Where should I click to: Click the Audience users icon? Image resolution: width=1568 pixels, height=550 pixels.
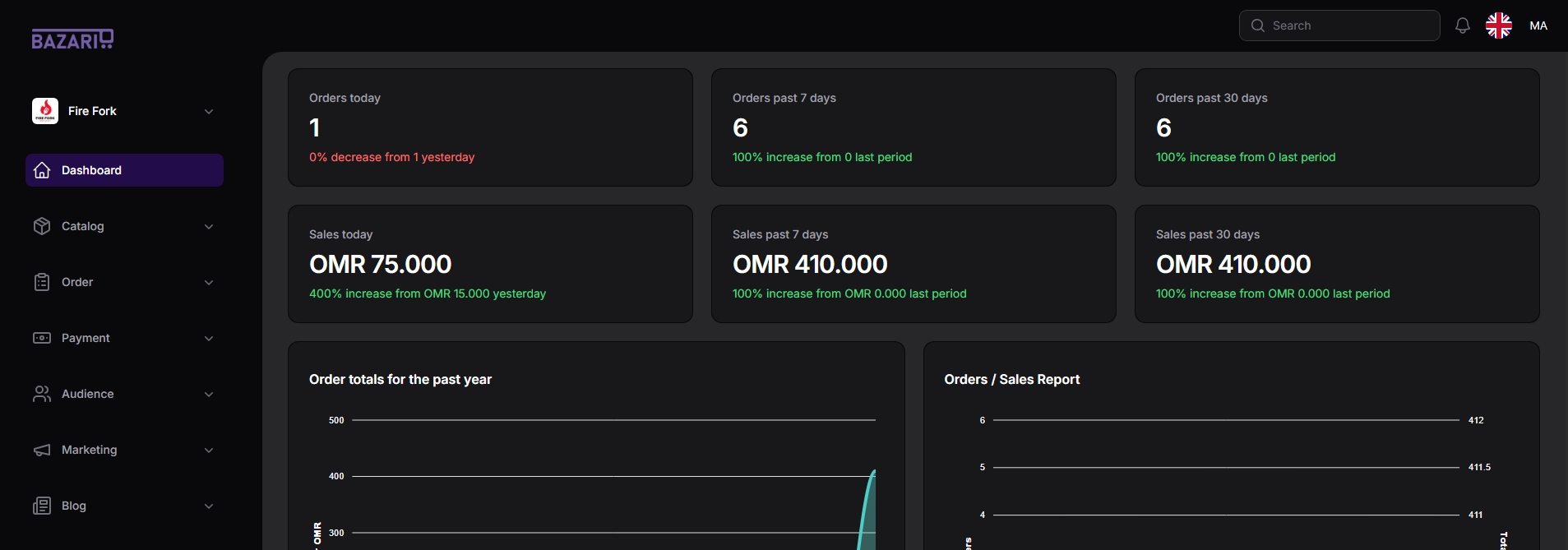tap(42, 394)
